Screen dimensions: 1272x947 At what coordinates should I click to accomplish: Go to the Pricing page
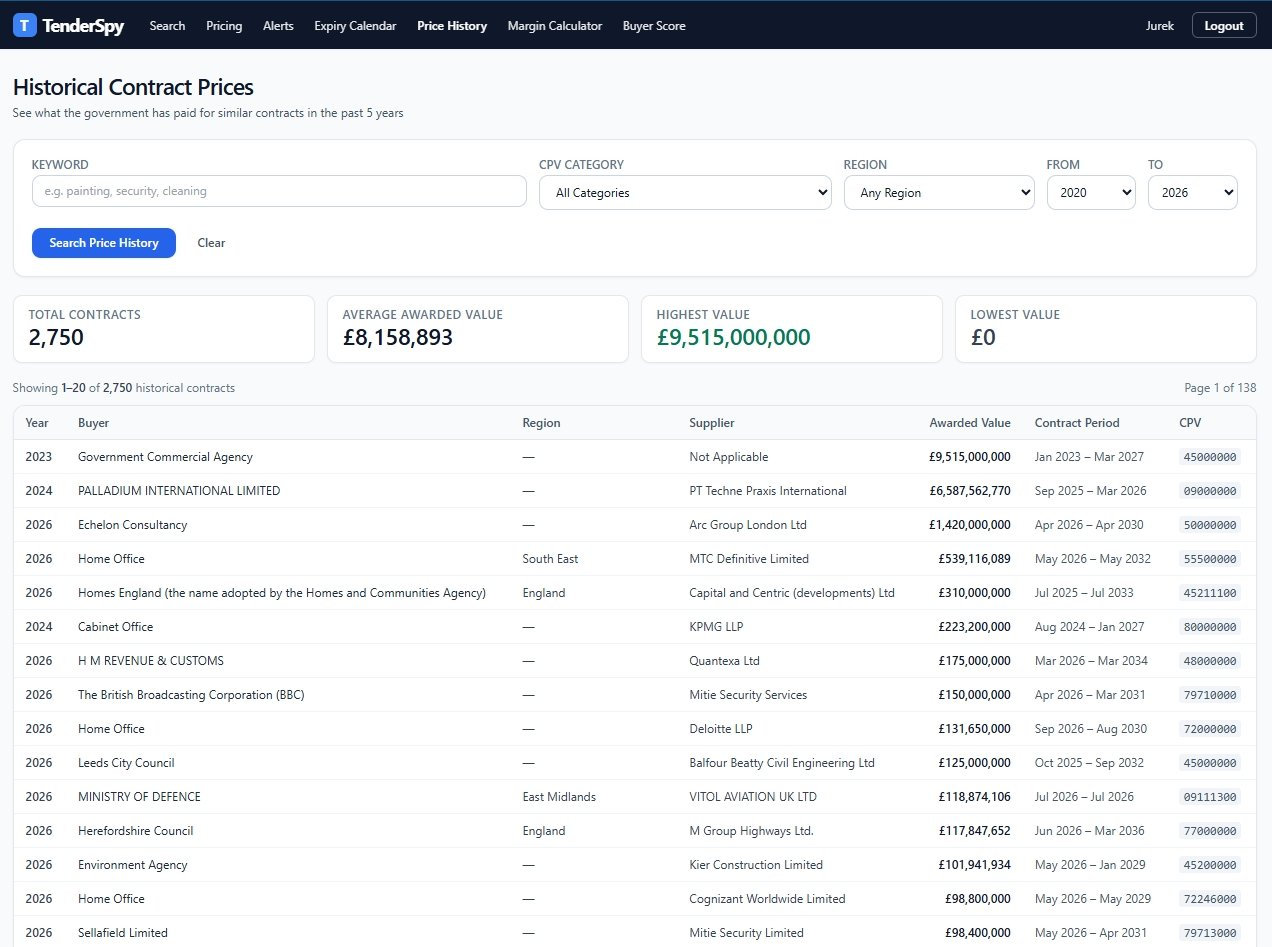[224, 26]
